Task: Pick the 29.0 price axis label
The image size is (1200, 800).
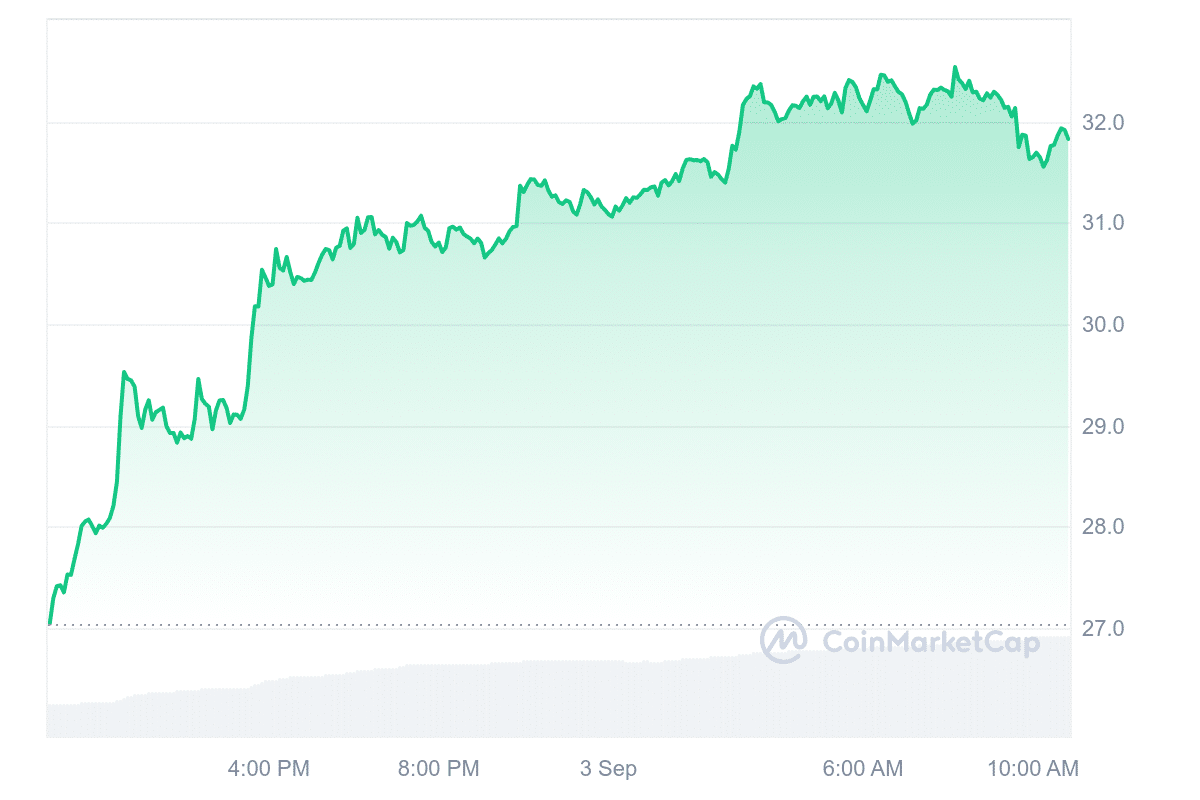Action: coord(1103,427)
